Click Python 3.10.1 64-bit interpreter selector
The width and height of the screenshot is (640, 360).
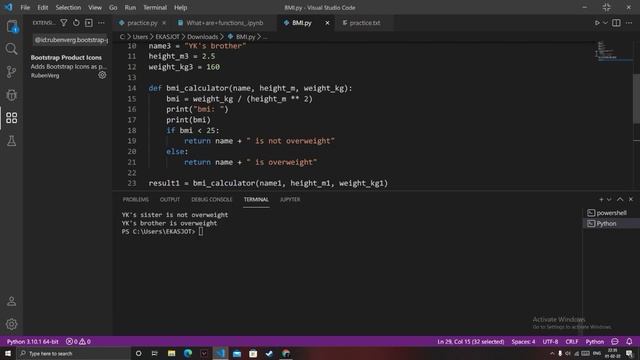pos(33,341)
